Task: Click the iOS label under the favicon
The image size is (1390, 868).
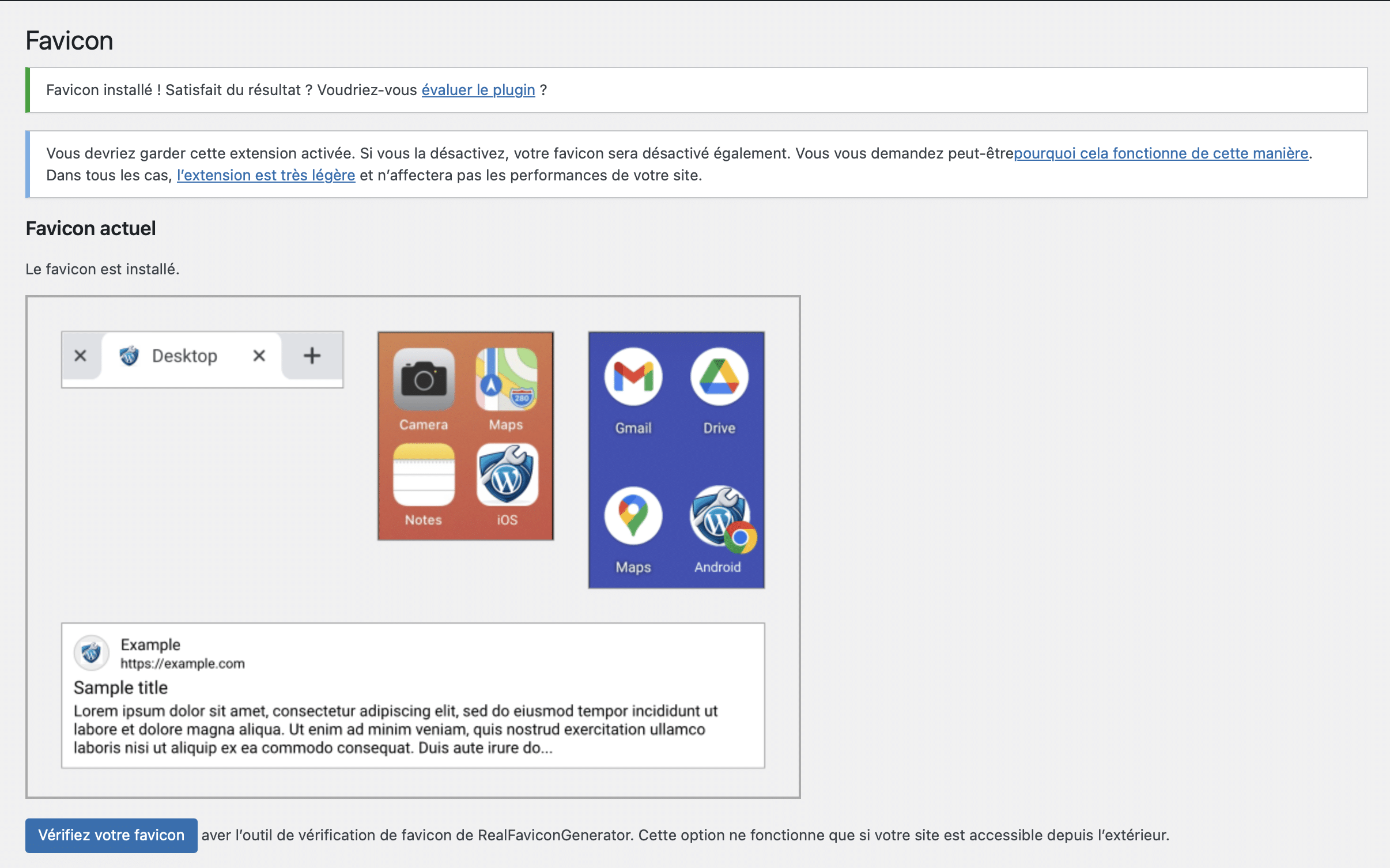Action: (507, 520)
